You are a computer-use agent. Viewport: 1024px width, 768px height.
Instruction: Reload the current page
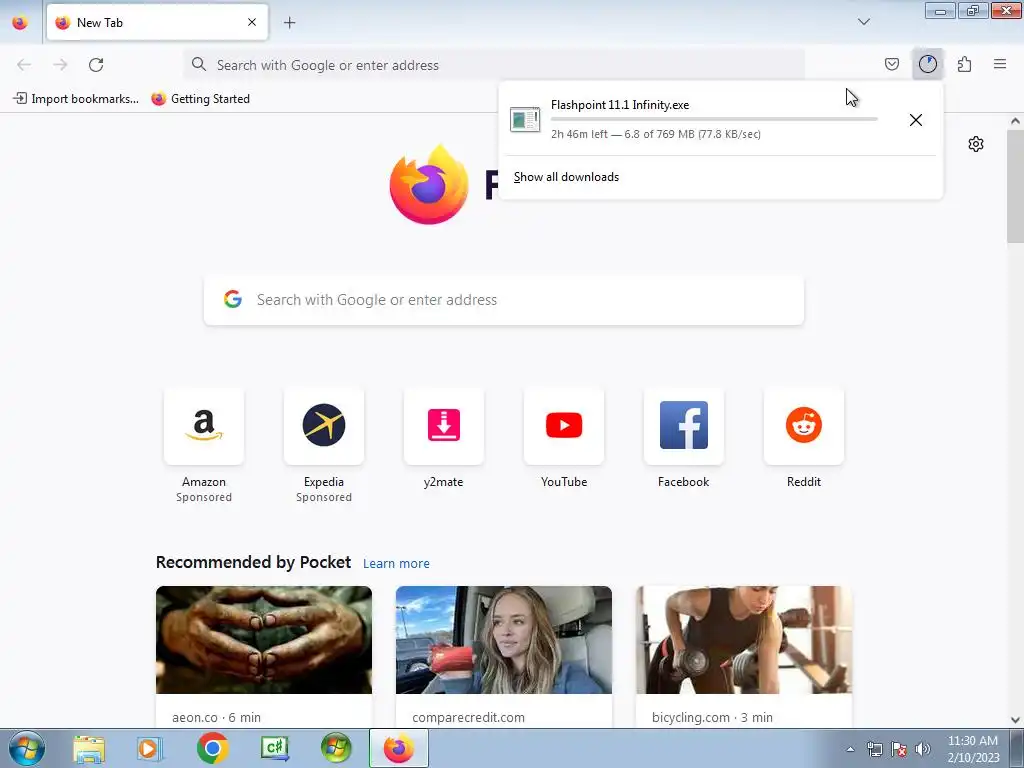[96, 65]
